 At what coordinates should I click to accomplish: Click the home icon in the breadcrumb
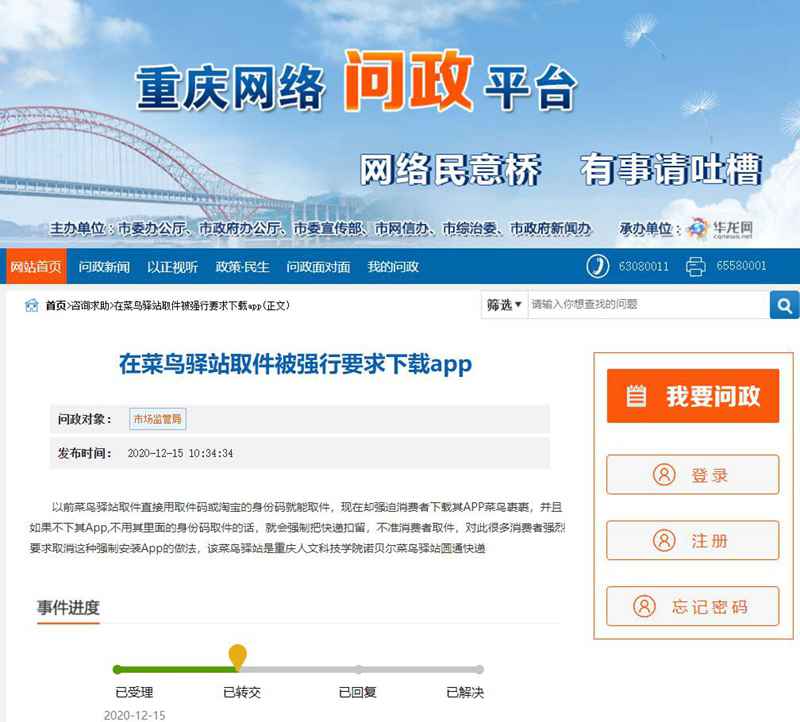pos(32,305)
